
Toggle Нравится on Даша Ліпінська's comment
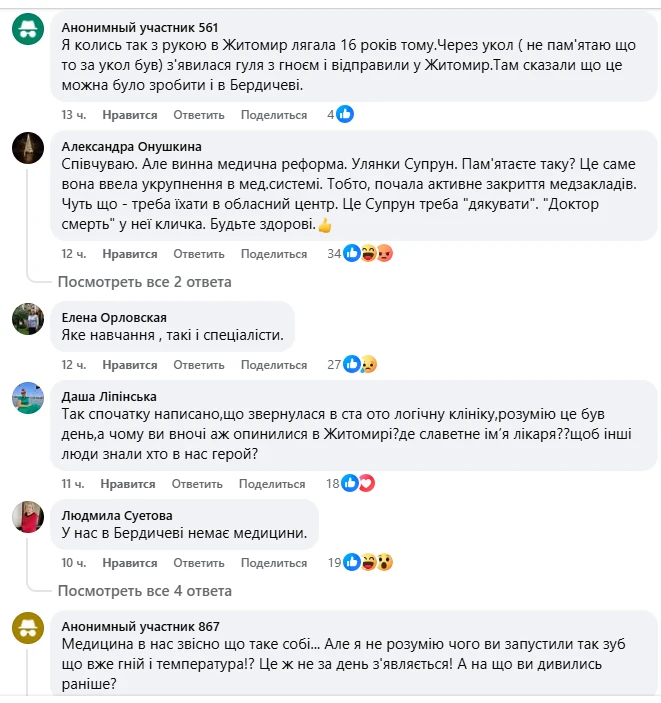click(129, 483)
